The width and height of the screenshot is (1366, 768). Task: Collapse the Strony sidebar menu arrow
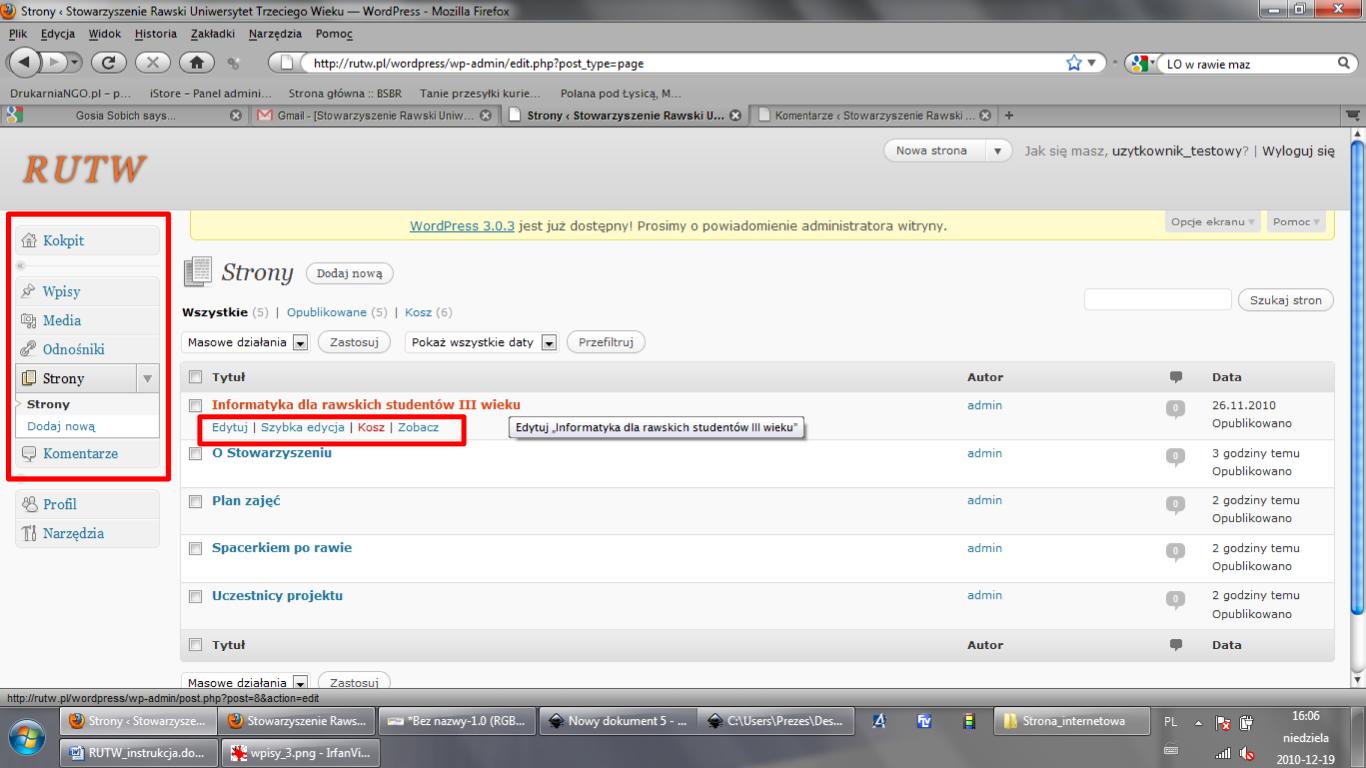click(148, 378)
